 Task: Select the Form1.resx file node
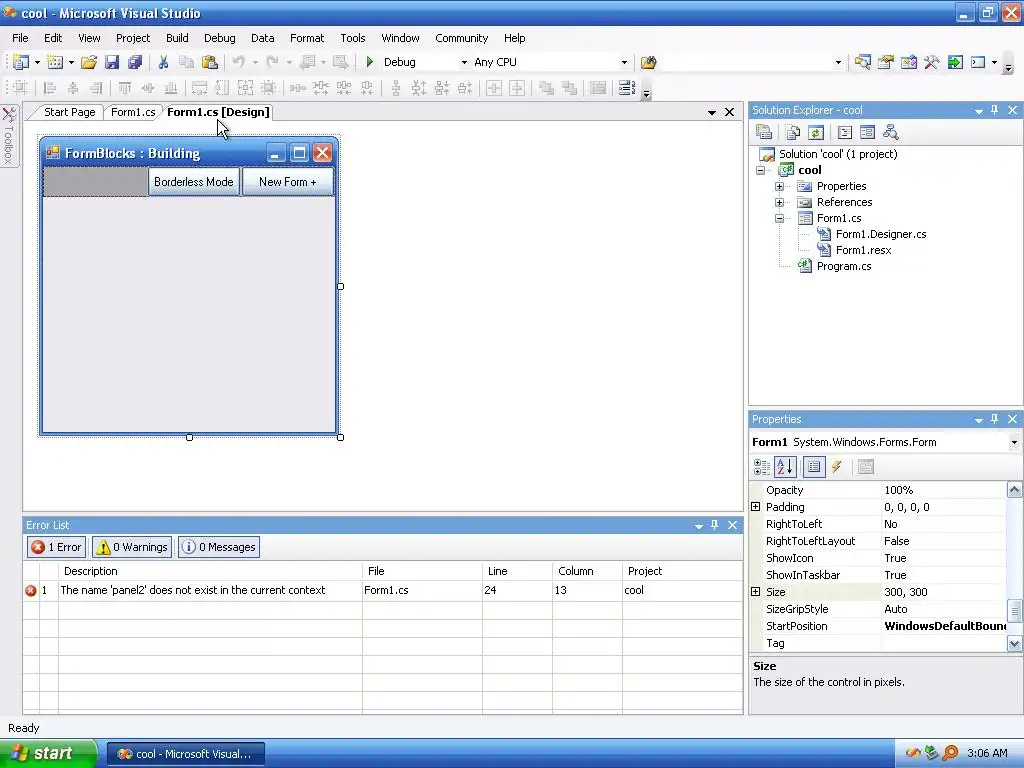coord(863,250)
